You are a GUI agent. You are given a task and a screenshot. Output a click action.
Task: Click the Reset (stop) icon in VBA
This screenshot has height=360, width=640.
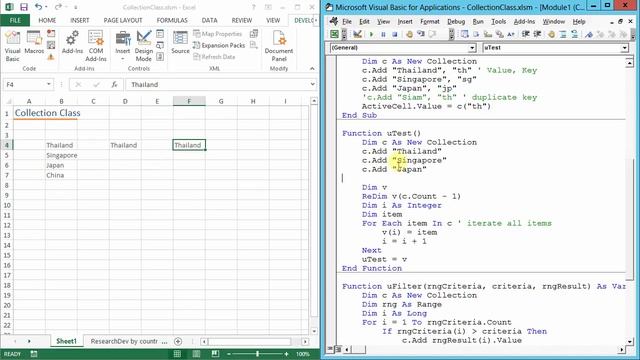(395, 35)
